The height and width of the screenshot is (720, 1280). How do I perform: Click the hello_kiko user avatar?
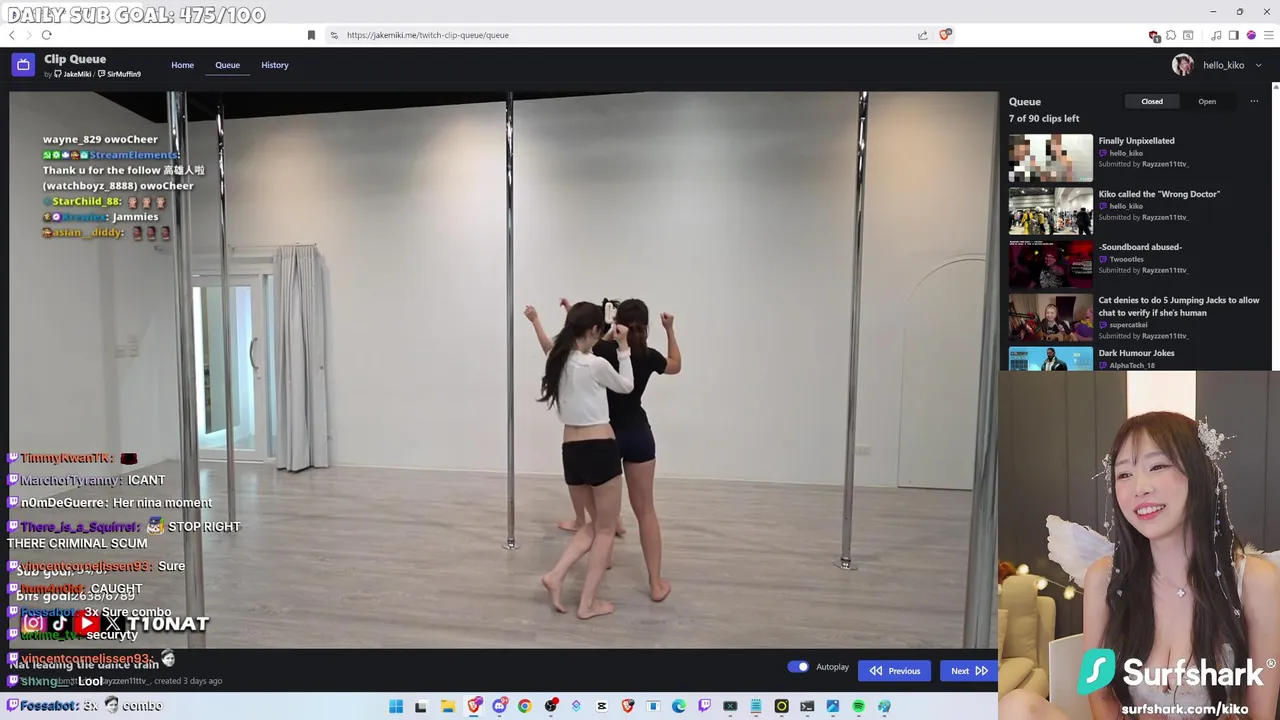1183,65
